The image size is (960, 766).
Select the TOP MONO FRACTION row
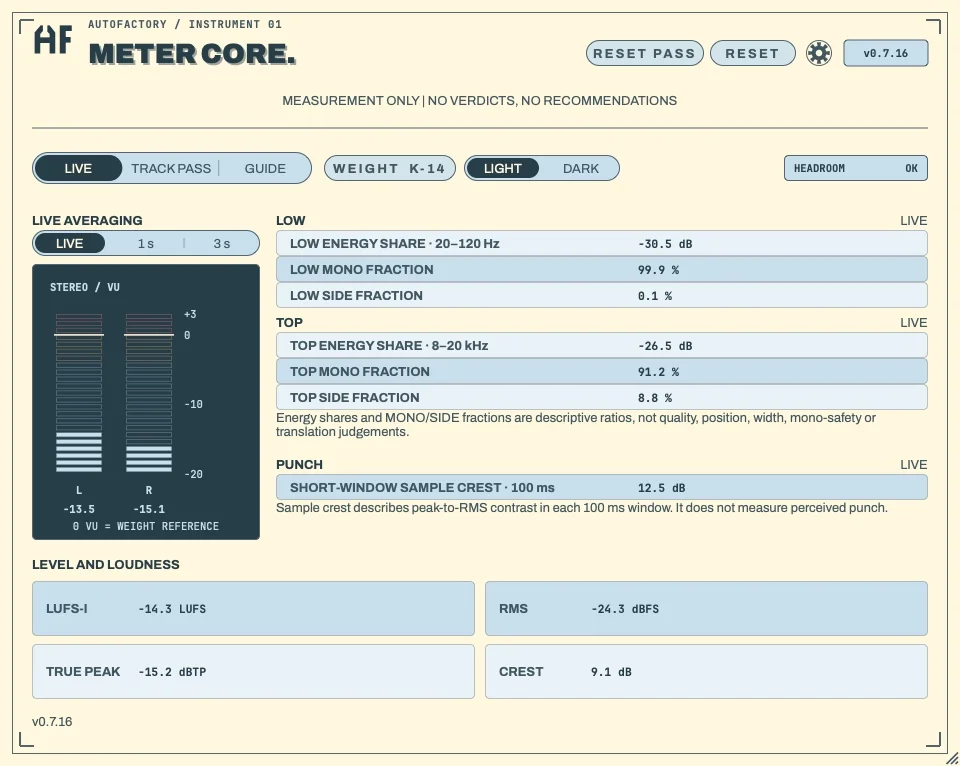tap(601, 371)
